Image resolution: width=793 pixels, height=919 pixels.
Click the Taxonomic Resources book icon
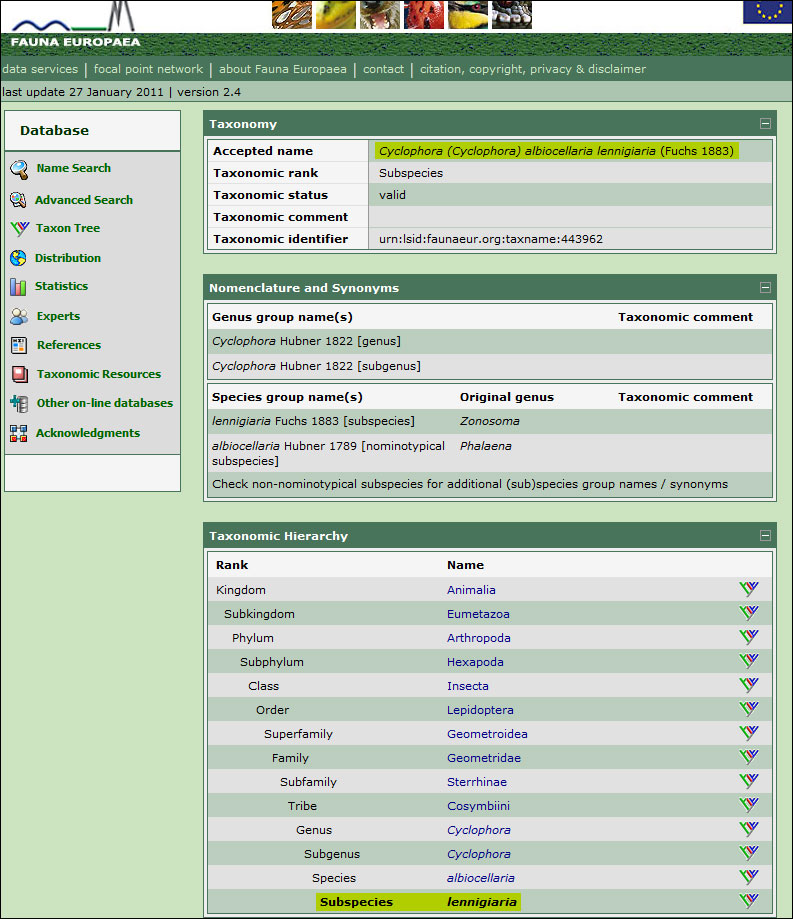click(x=19, y=375)
